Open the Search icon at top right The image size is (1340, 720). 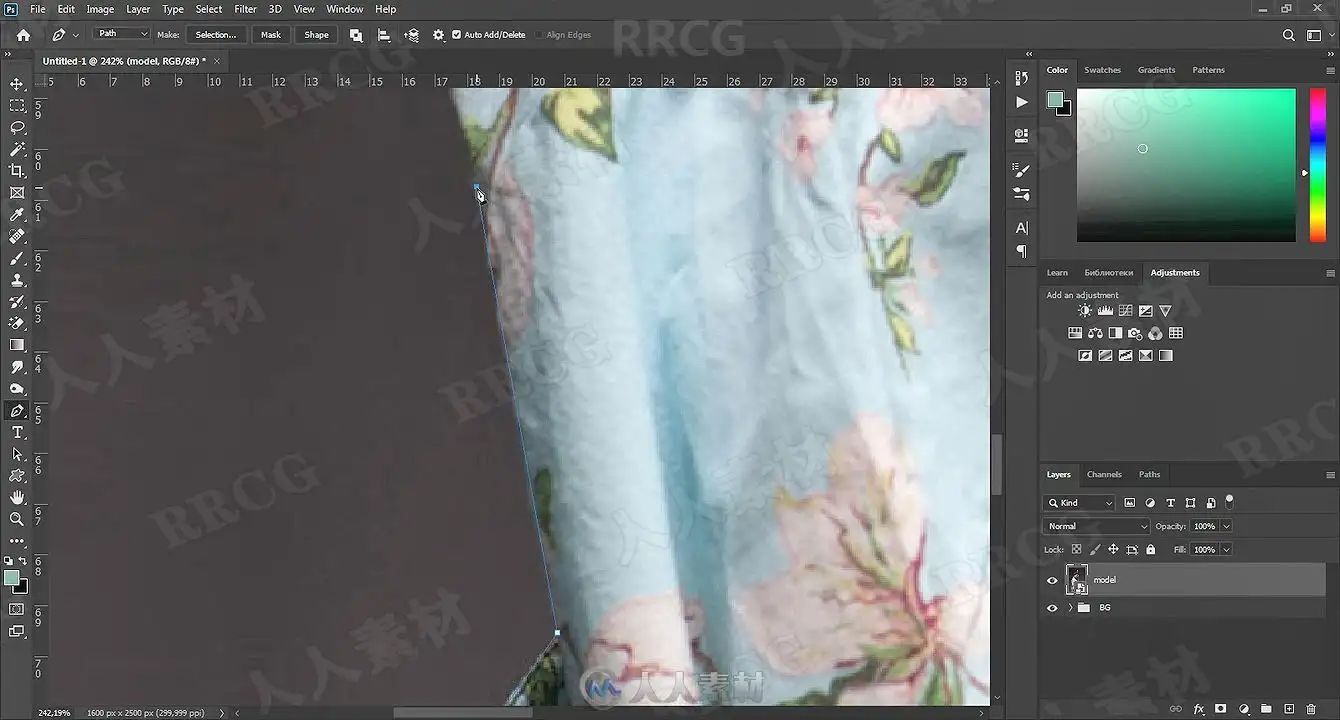(x=1289, y=35)
